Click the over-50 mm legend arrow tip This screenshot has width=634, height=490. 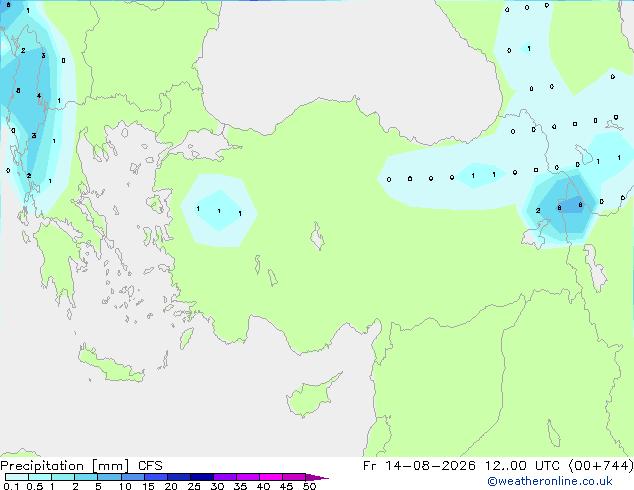coord(317,477)
